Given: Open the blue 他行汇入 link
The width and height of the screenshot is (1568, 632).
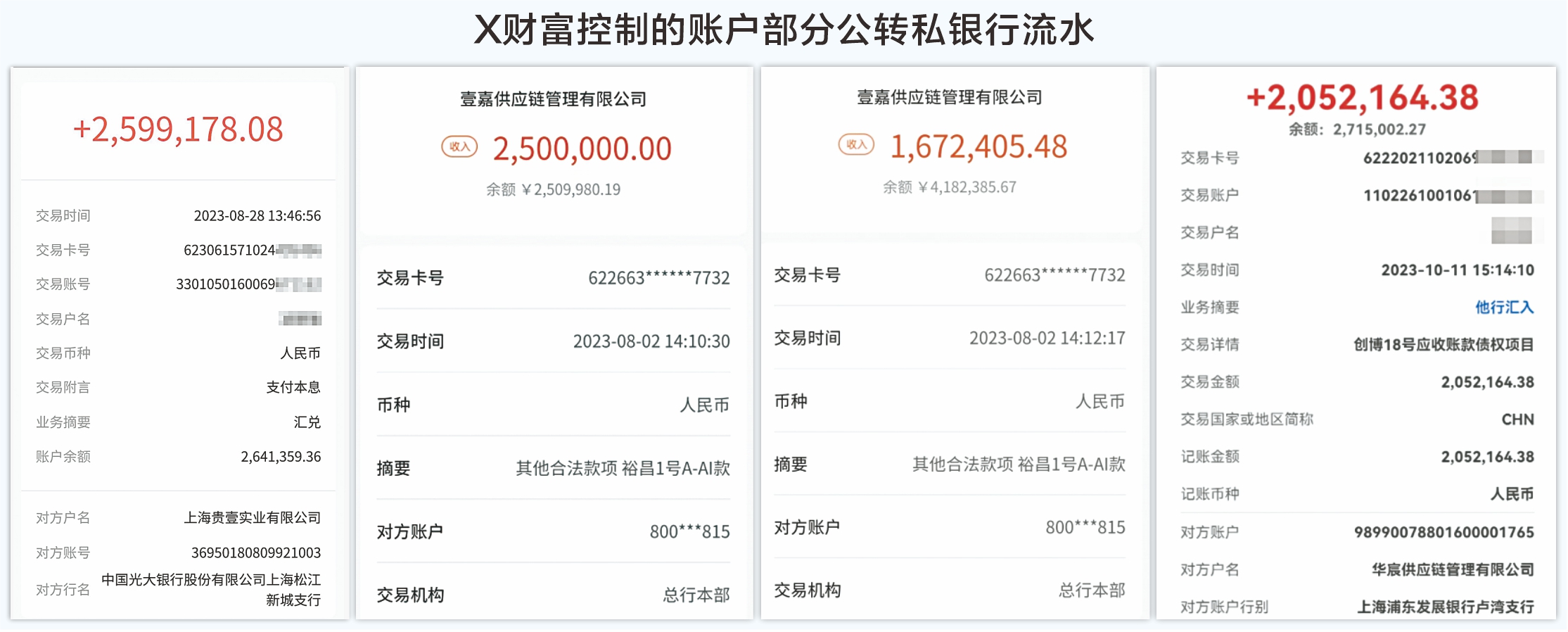Looking at the screenshot, I should pyautogui.click(x=1504, y=307).
